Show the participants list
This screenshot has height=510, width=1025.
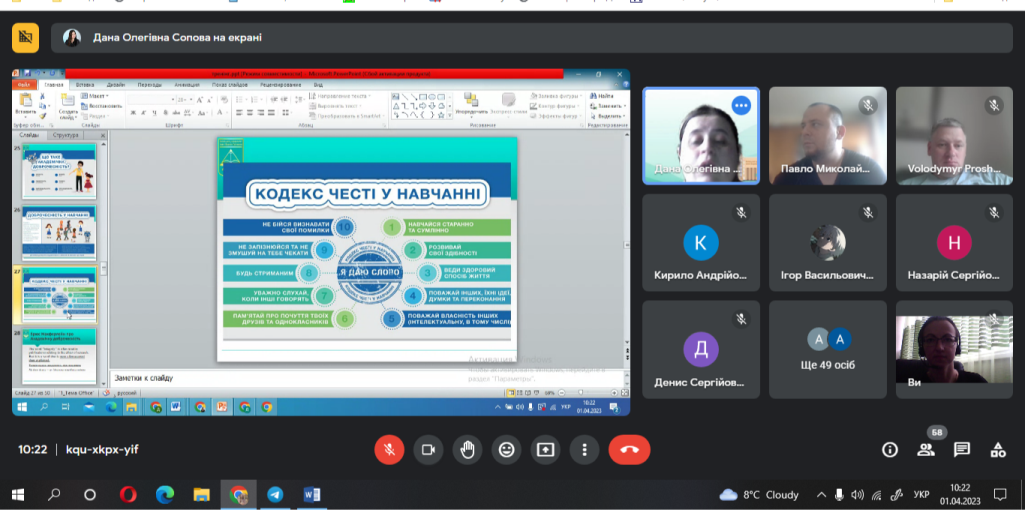(x=926, y=450)
